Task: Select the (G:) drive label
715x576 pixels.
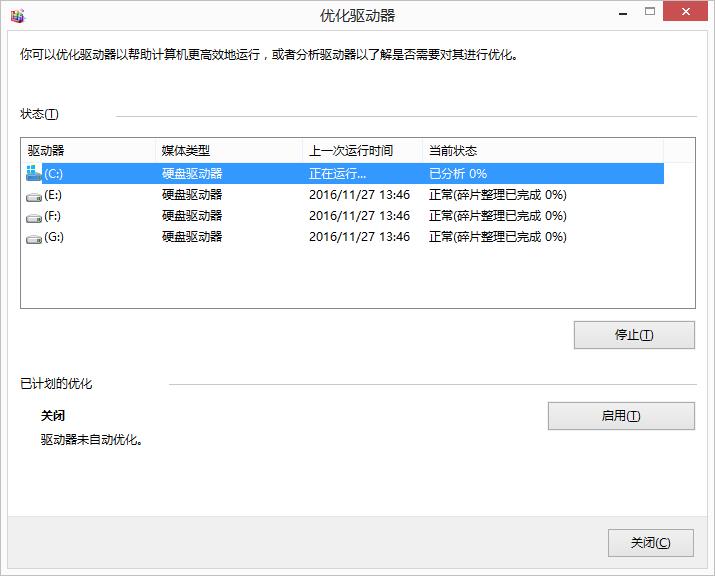Action: click(x=54, y=237)
